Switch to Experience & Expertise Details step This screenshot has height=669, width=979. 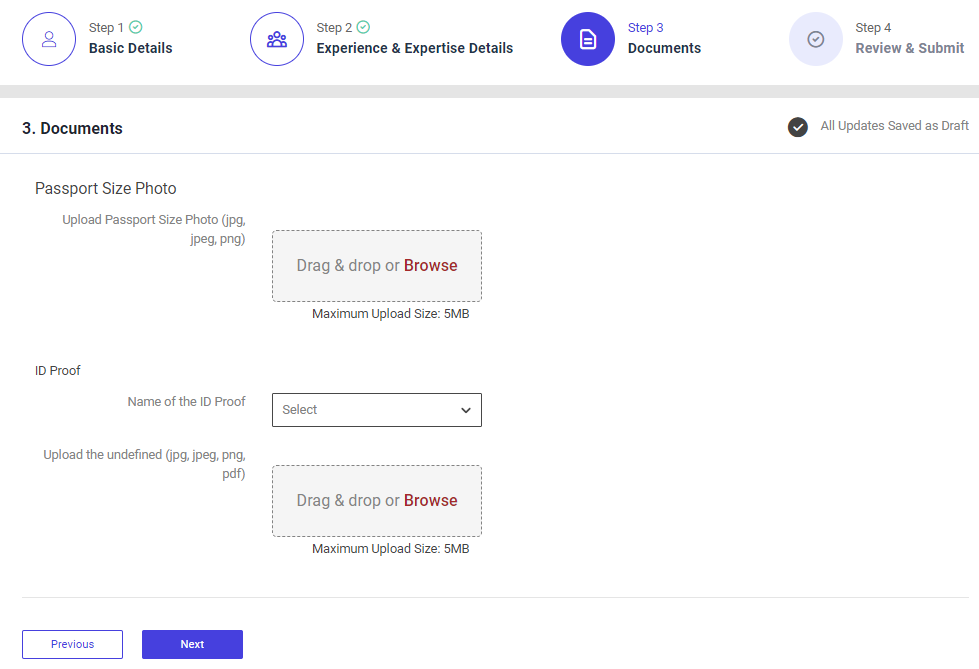(414, 48)
